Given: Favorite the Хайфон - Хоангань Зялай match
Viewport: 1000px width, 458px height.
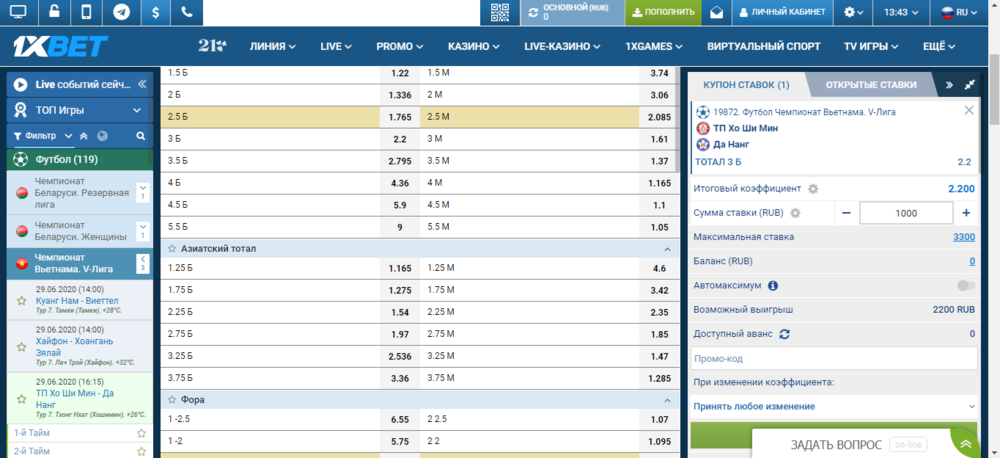Looking at the screenshot, I should click(x=22, y=347).
